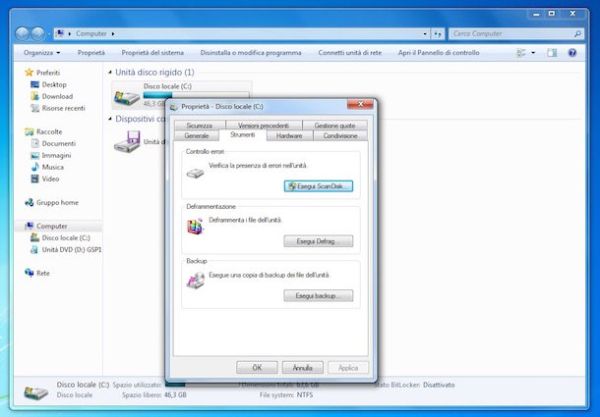
Task: Select the DVD drive D: icon in sidebar
Action: 34,249
